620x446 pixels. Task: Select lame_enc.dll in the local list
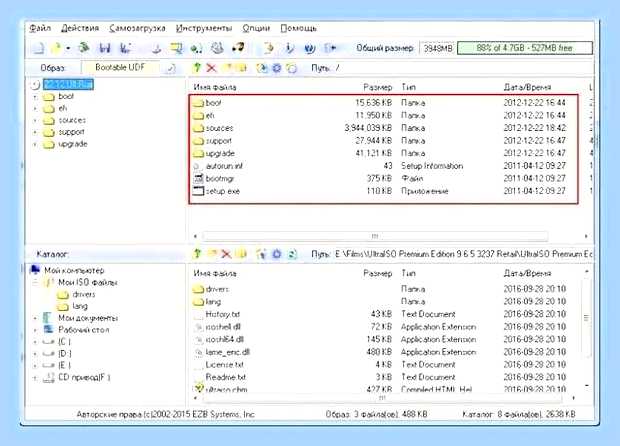coord(227,352)
